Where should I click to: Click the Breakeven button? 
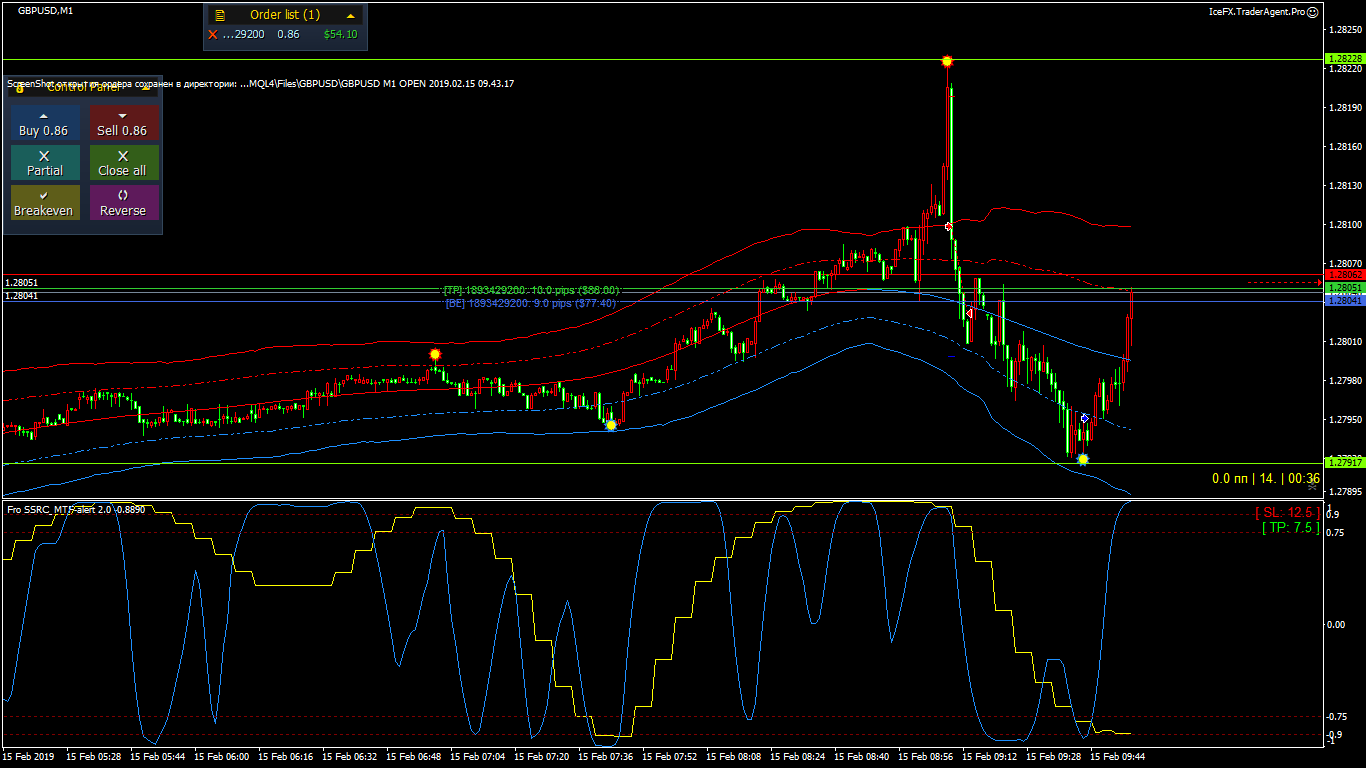(44, 203)
